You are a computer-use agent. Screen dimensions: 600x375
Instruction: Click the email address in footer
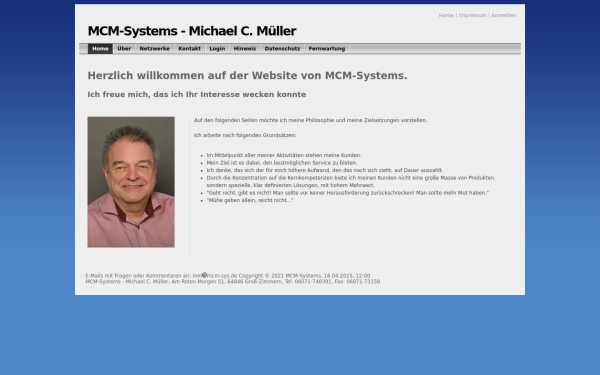click(x=215, y=276)
